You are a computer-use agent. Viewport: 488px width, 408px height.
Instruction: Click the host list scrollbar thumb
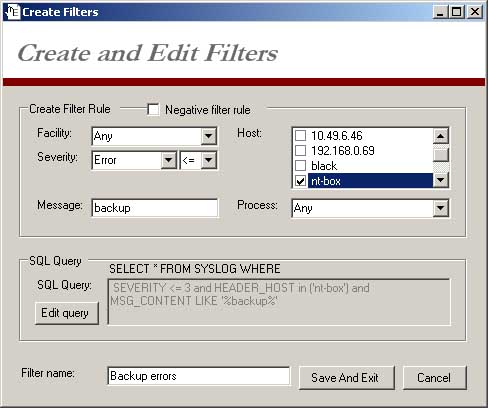[x=441, y=154]
